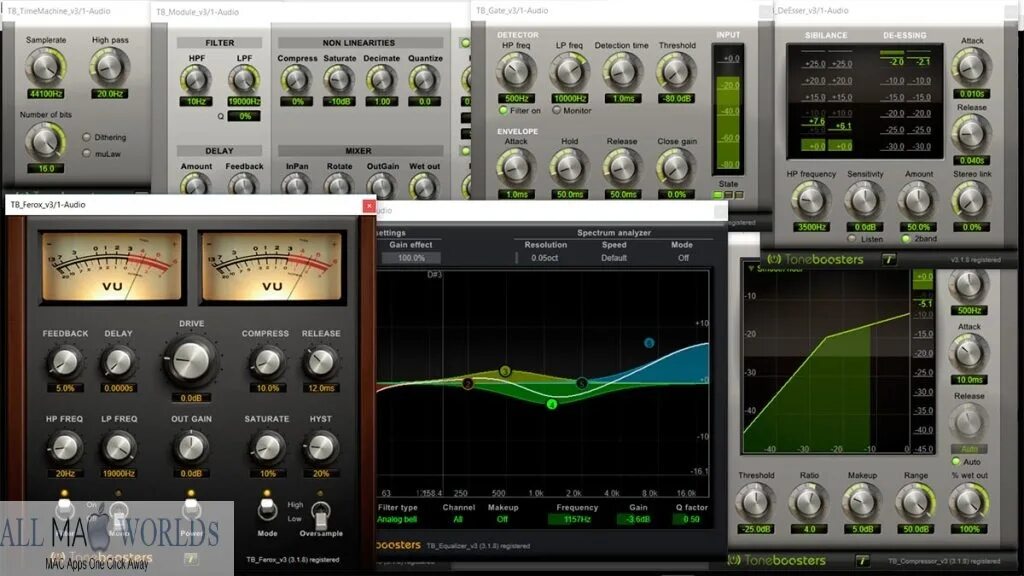Click the Gain -3.6dB value in Equalizer
The image size is (1024, 576).
coord(638,519)
